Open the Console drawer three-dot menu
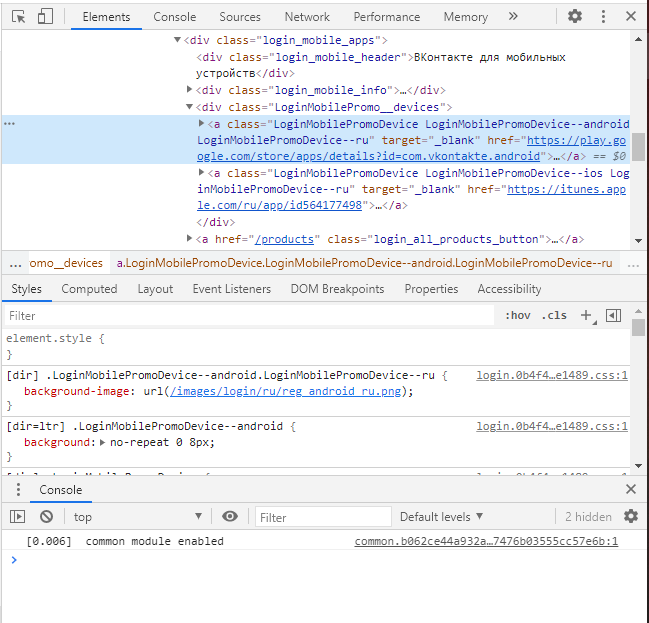 18,489
